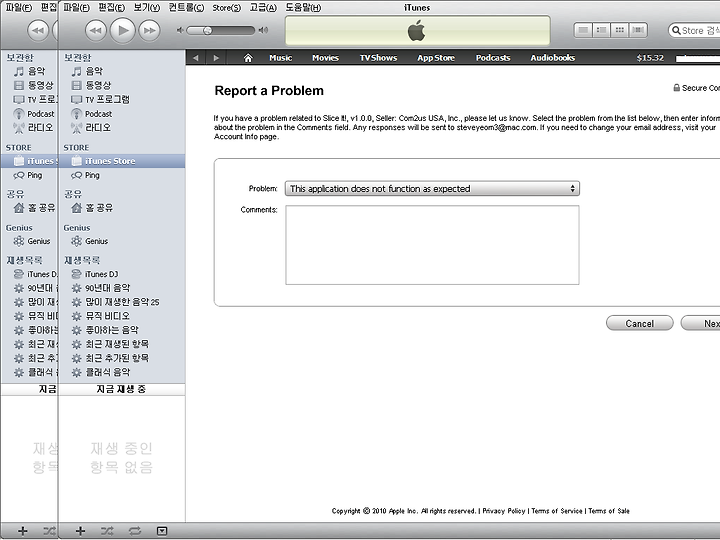Add a playlist in the background window

tap(22, 531)
